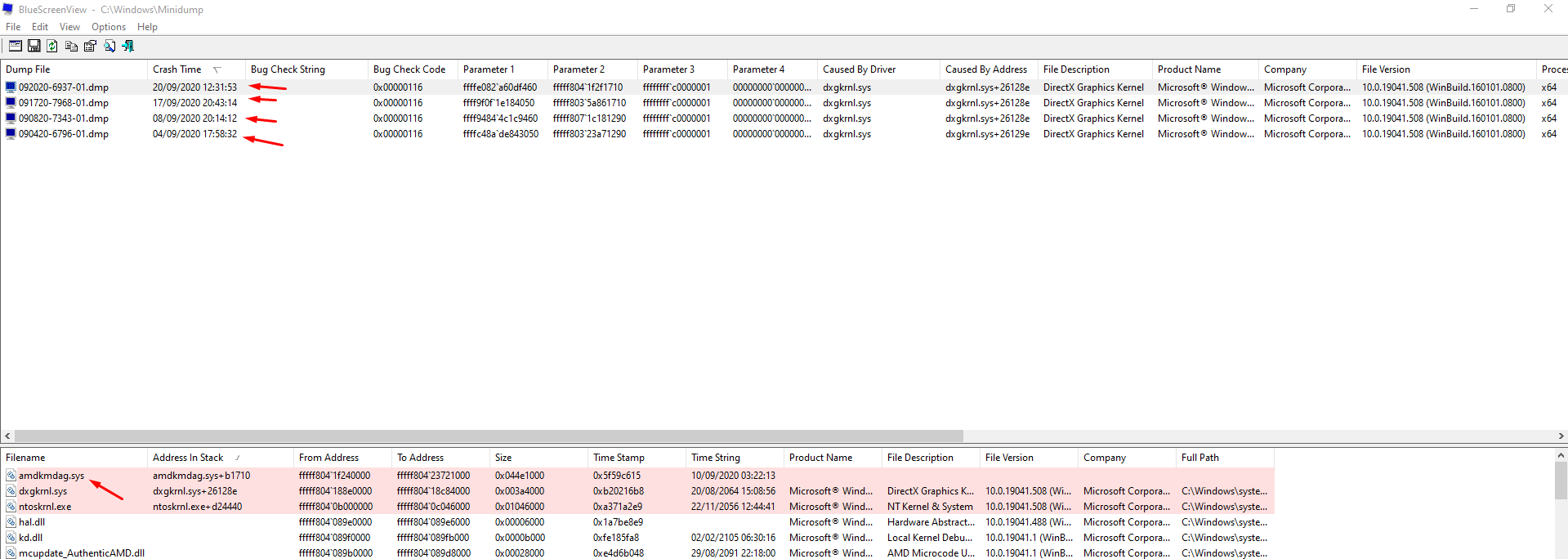Click the dxgkrnl.sys+26129e address cell
The height and width of the screenshot is (559, 1568).
pyautogui.click(x=987, y=134)
